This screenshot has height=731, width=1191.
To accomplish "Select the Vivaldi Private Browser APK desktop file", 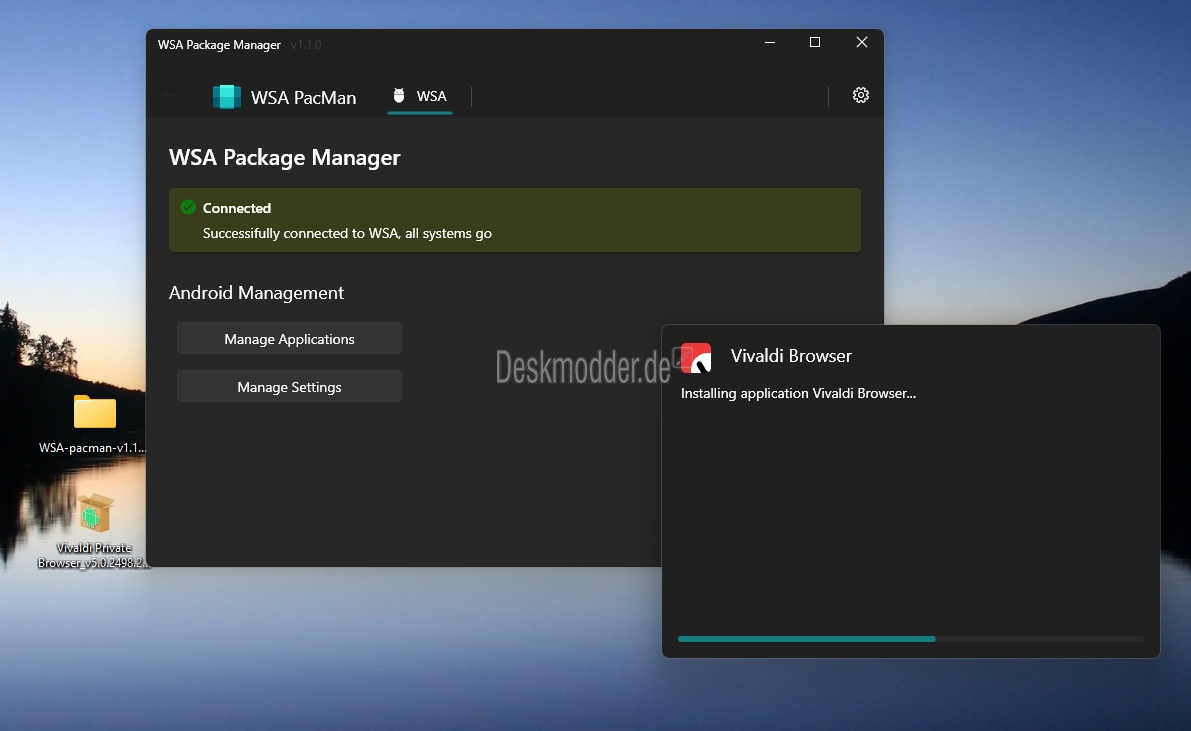I will [x=93, y=531].
